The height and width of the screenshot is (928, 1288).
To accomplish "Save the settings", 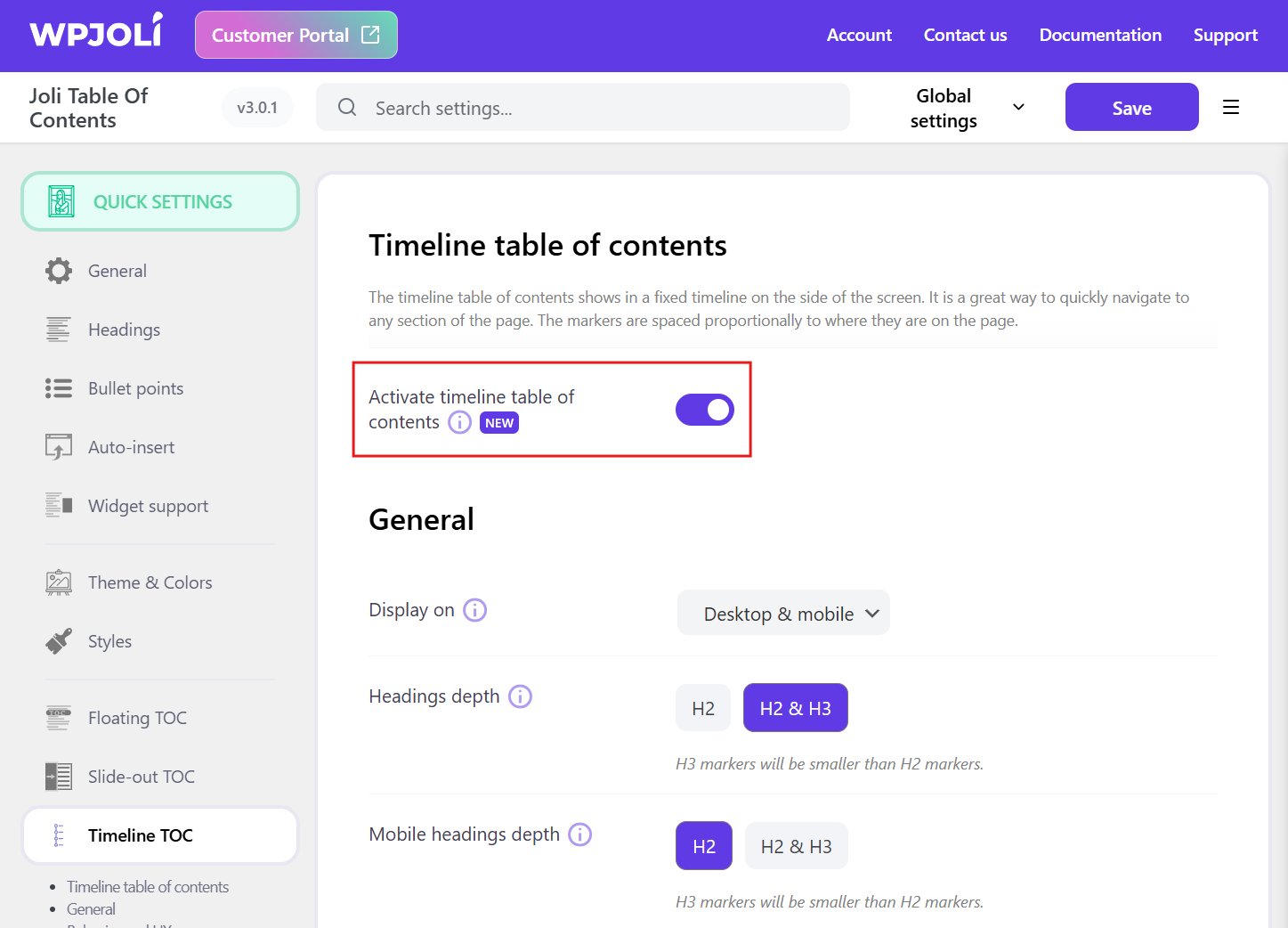I will 1131,108.
